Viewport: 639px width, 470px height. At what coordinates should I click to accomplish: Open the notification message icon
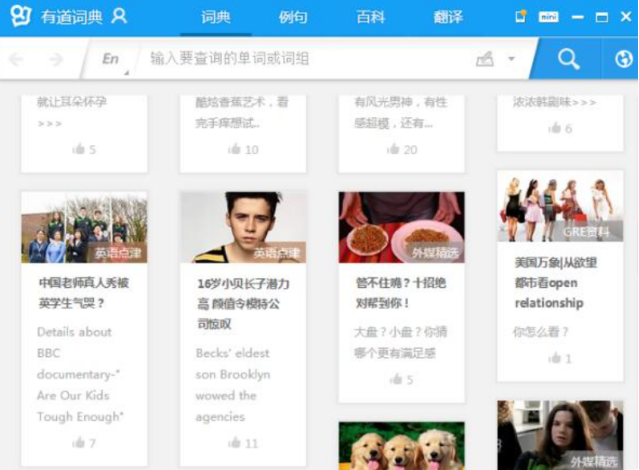pyautogui.click(x=521, y=17)
